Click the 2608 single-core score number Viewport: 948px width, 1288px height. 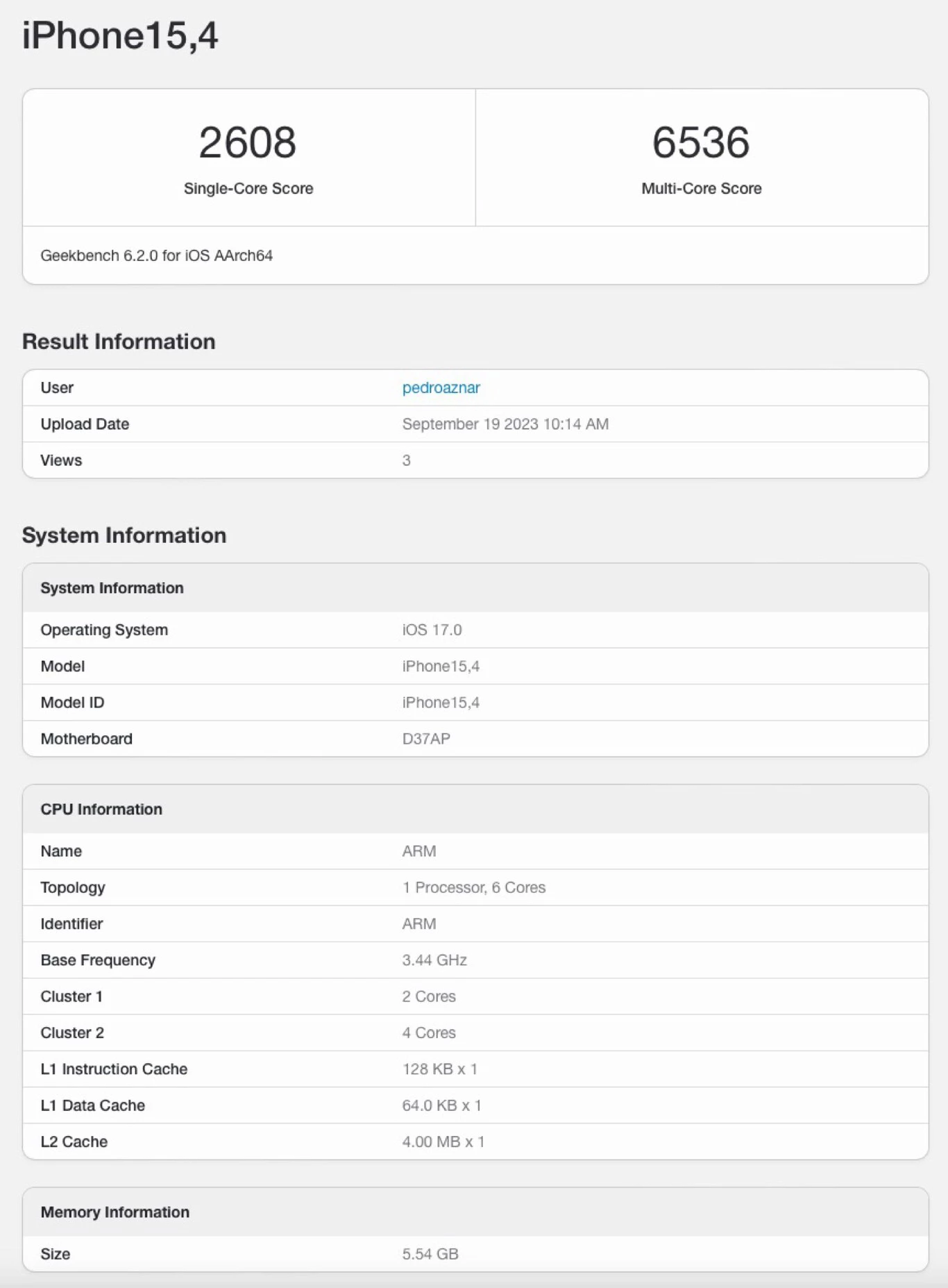coord(248,142)
